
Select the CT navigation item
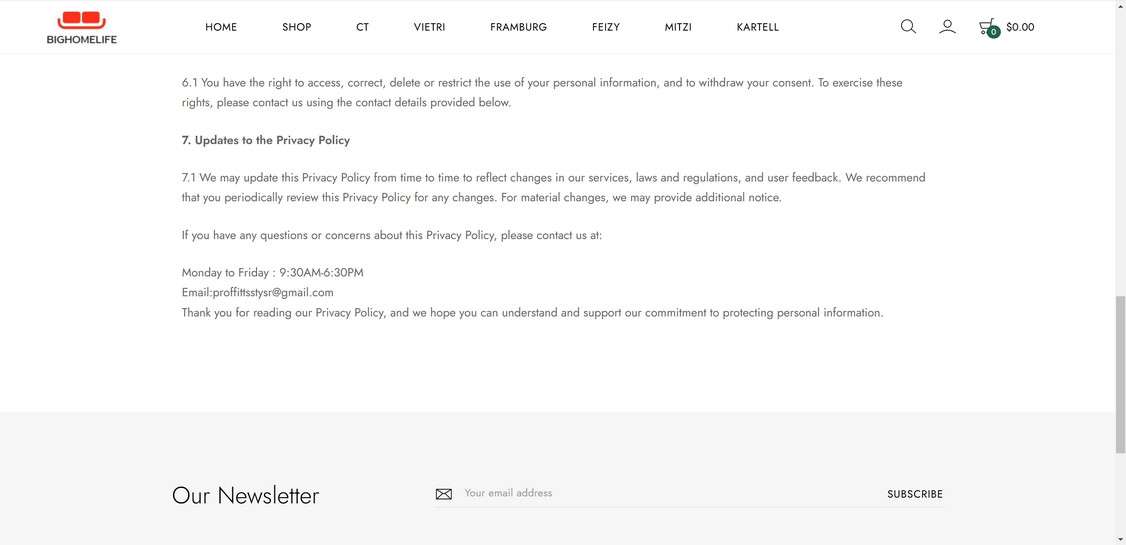tap(362, 27)
